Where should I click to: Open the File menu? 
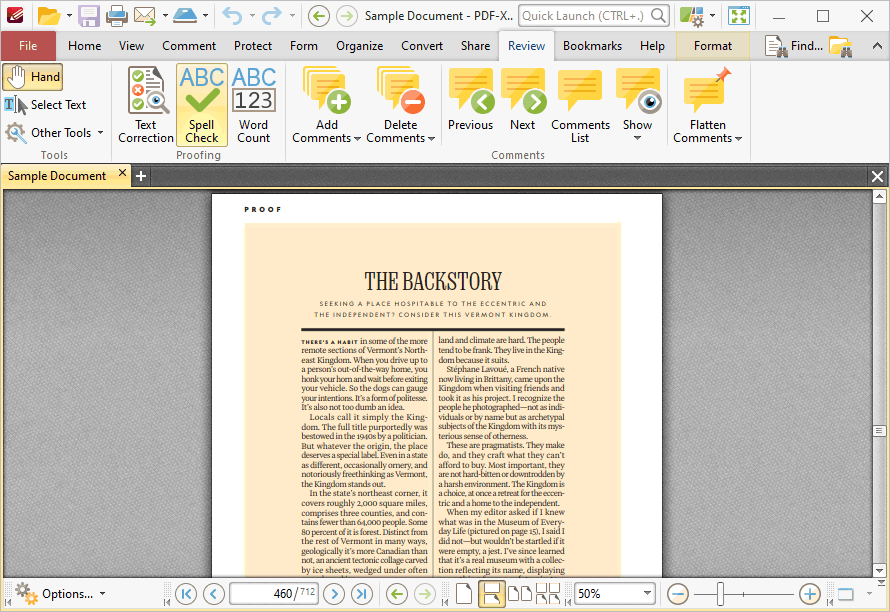click(28, 46)
